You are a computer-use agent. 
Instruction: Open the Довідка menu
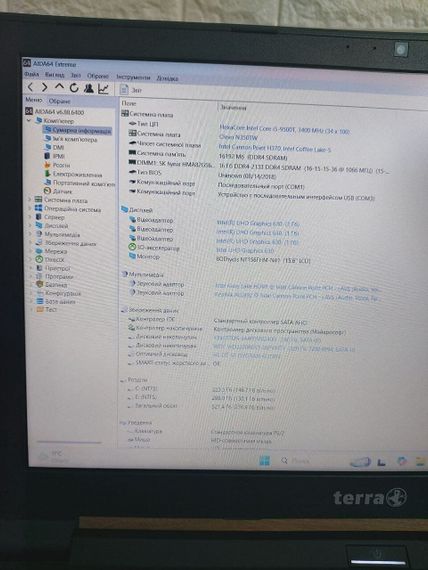pyautogui.click(x=167, y=78)
